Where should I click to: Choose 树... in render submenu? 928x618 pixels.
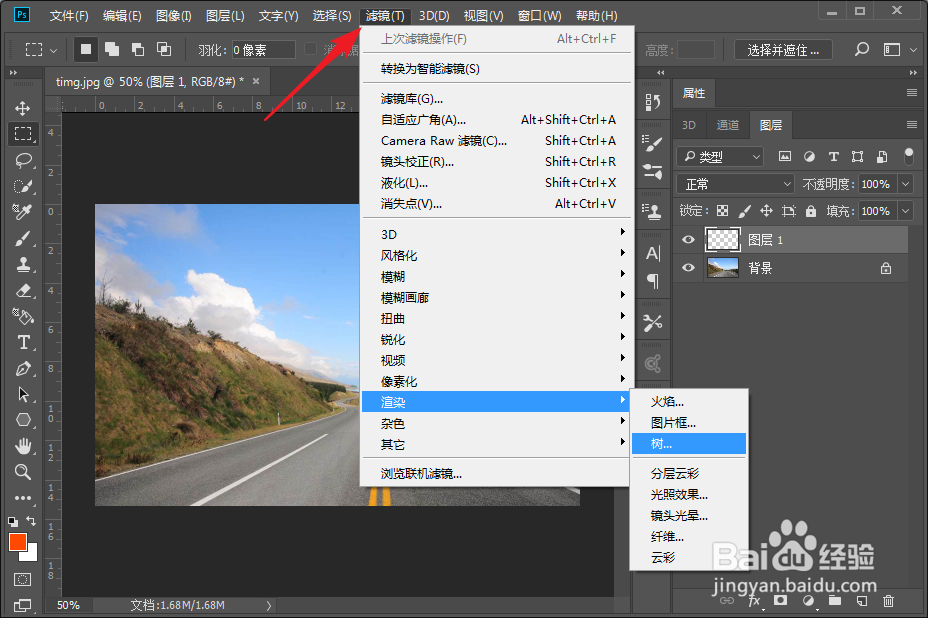click(x=689, y=443)
